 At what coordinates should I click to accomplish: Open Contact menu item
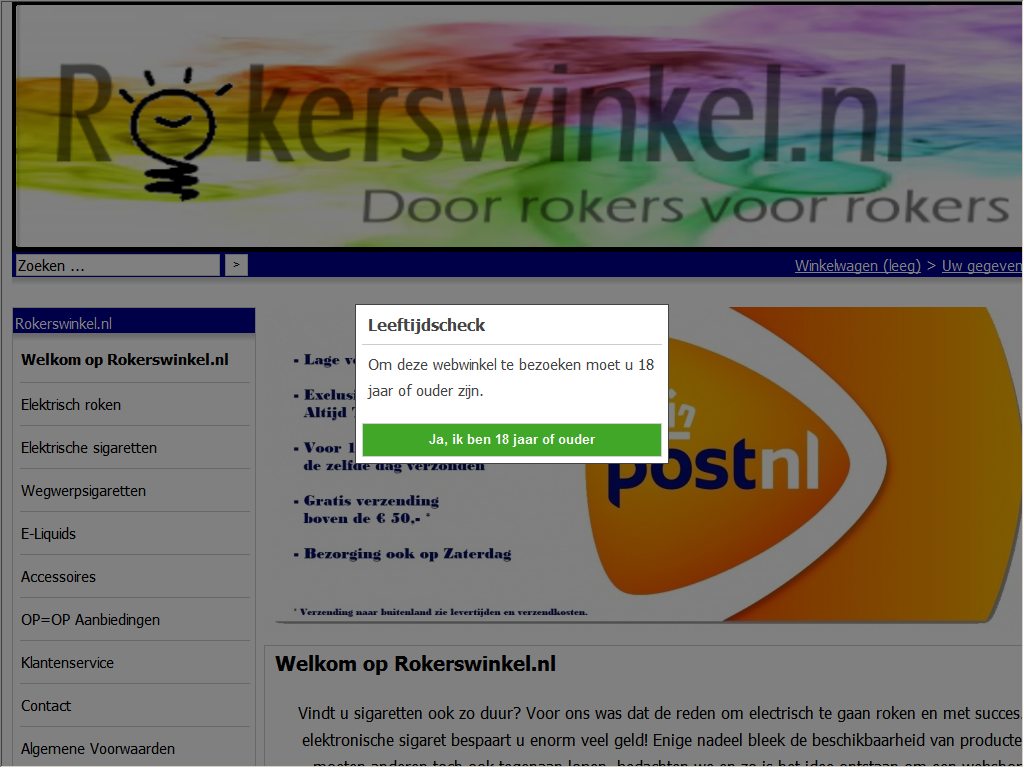46,706
